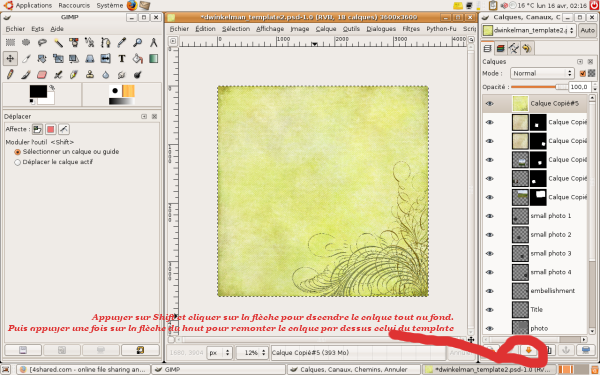The width and height of the screenshot is (600, 375).
Task: Click the lower layer arrow button
Action: pos(528,350)
